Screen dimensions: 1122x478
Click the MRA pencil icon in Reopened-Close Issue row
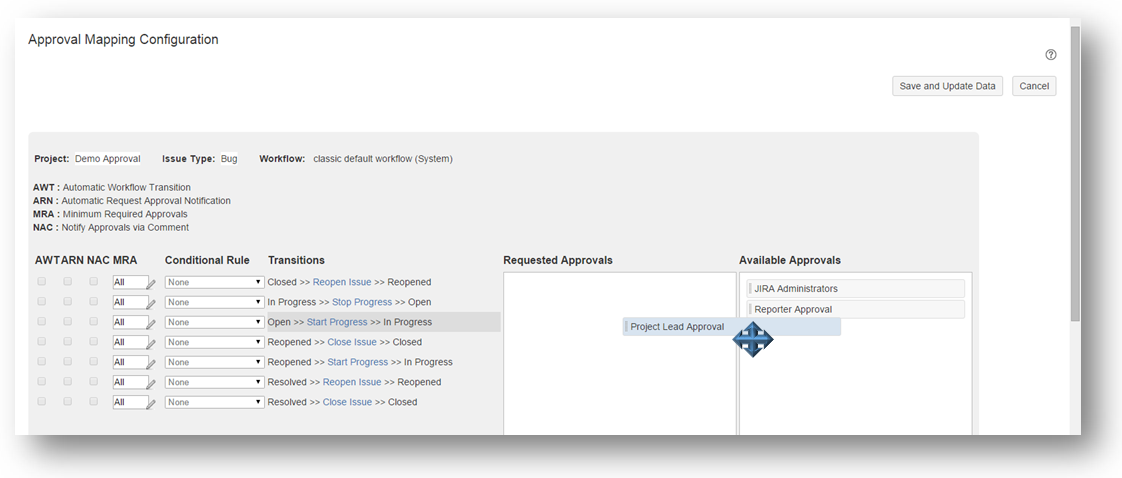pyautogui.click(x=152, y=344)
